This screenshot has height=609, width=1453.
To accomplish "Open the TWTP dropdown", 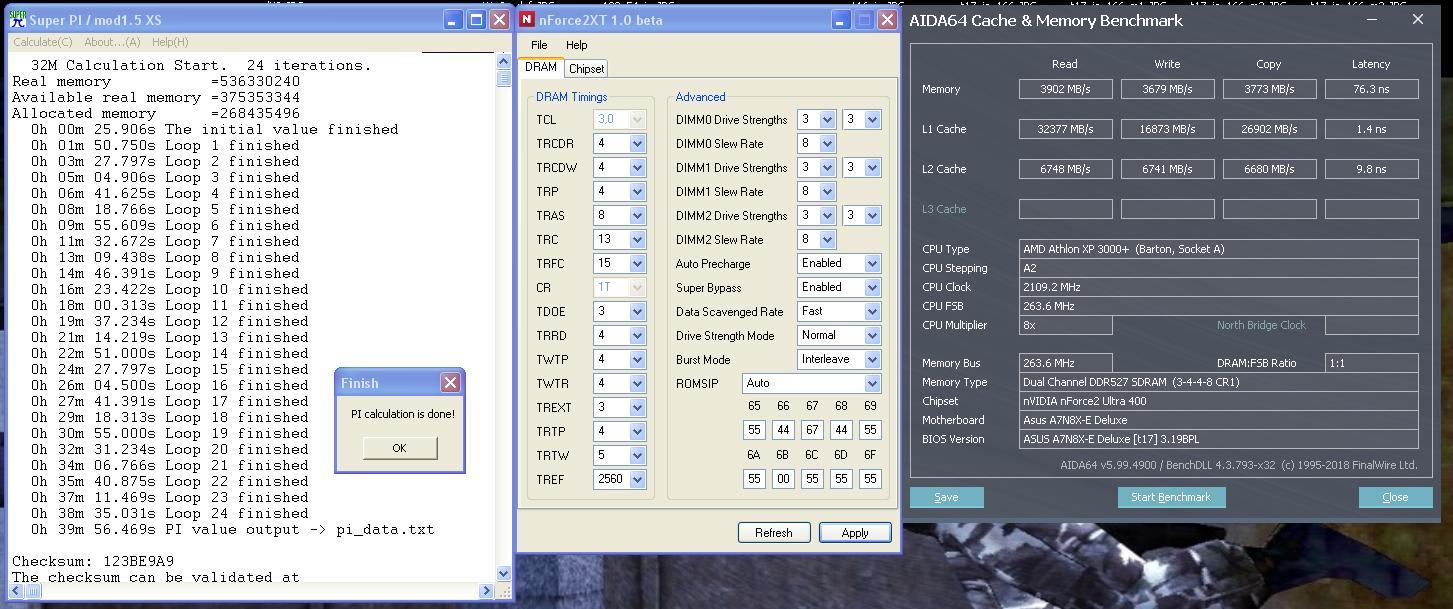I will pyautogui.click(x=637, y=359).
